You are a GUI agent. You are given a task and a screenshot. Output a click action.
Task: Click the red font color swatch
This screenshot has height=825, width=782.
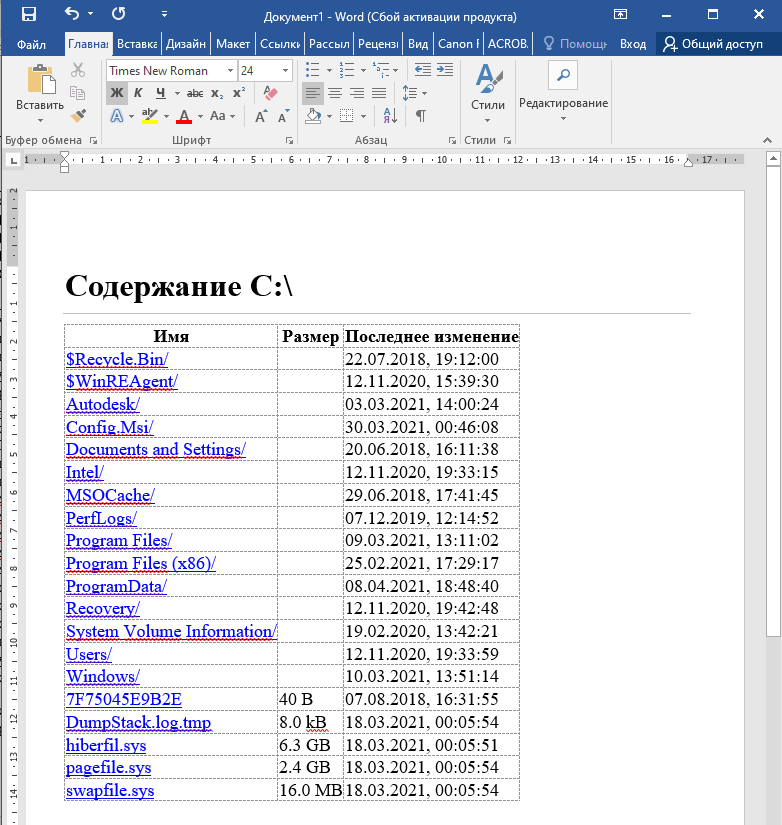[x=183, y=116]
